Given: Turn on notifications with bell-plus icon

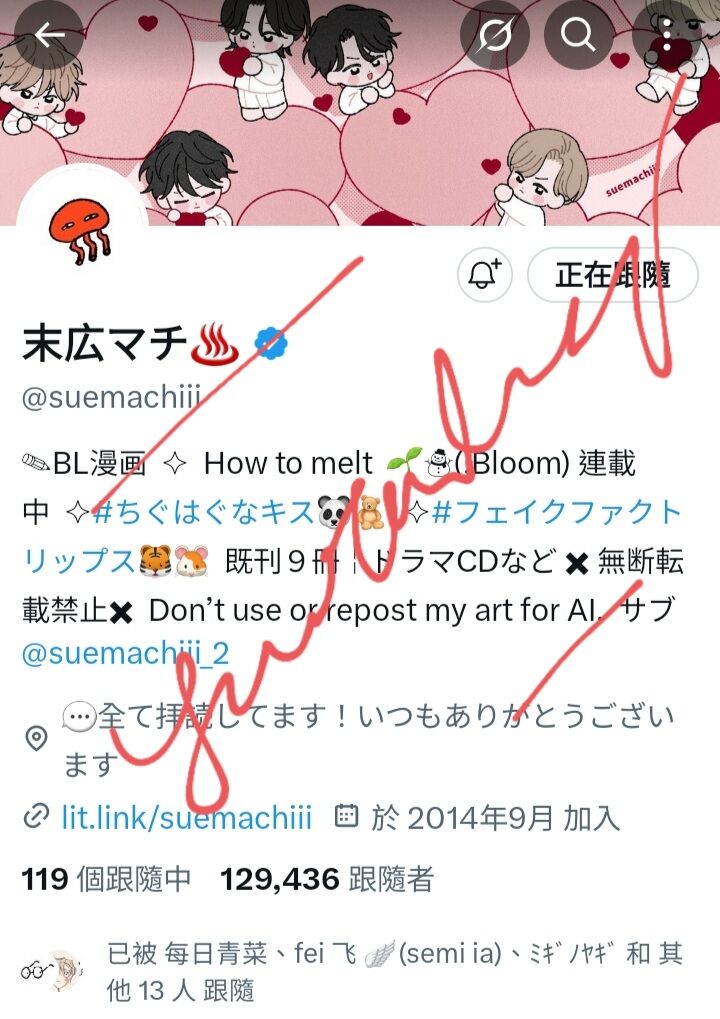Looking at the screenshot, I should (485, 275).
